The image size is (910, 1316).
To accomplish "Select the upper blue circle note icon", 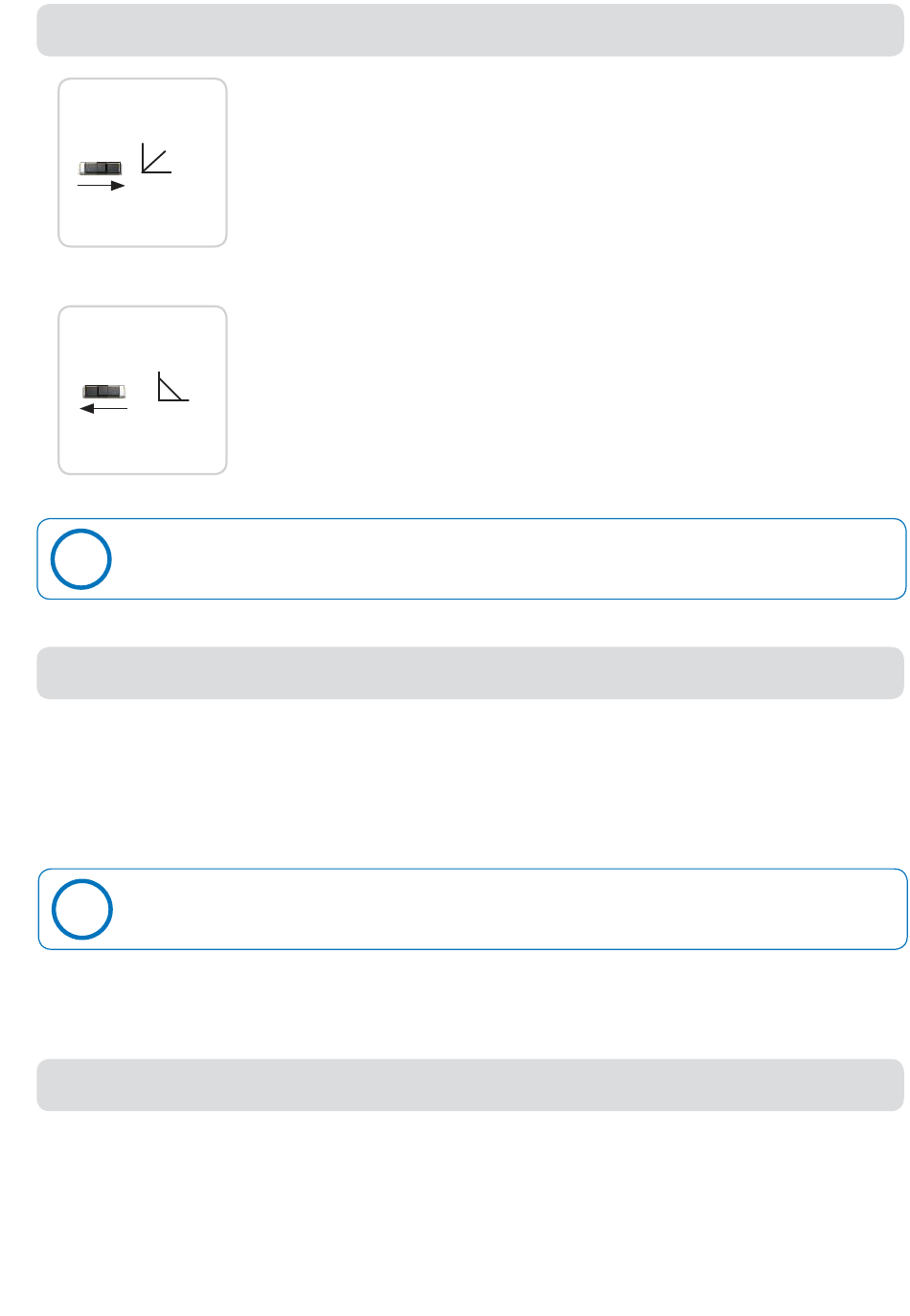I will pyautogui.click(x=80, y=558).
